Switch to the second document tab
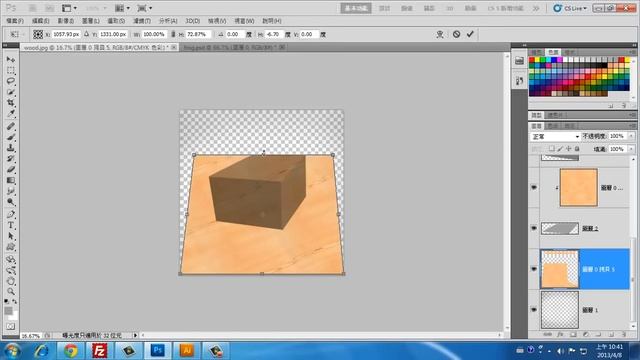Screen dimensions: 640x360 point(235,48)
